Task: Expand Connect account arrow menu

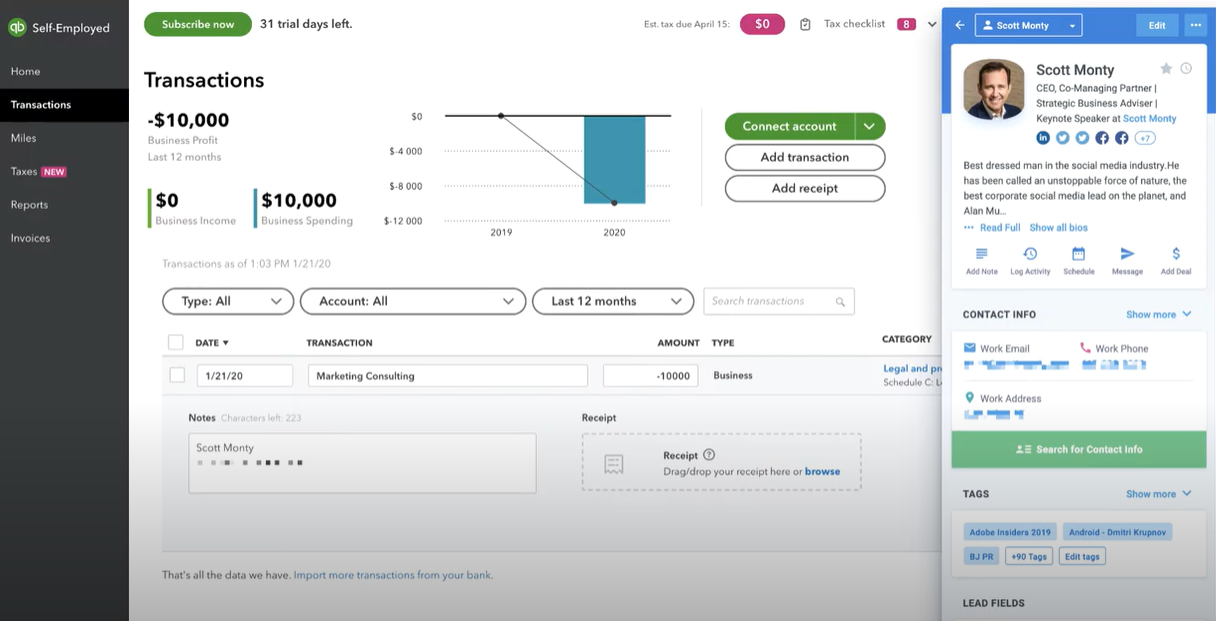Action: [870, 126]
